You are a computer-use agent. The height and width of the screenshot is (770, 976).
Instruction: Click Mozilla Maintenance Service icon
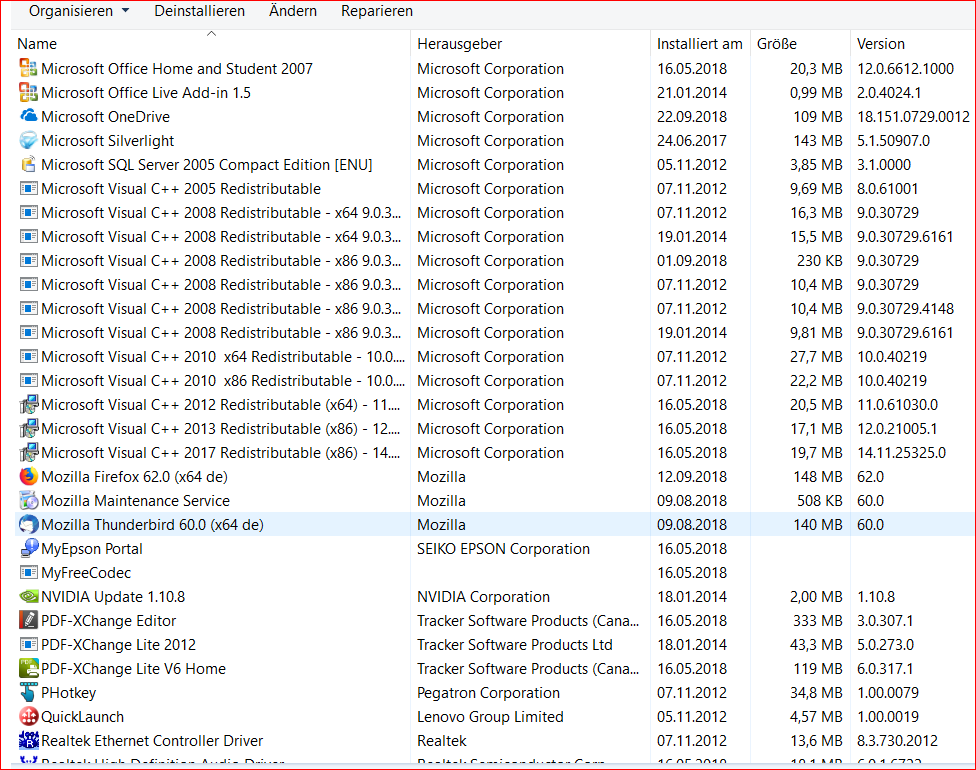tap(29, 500)
